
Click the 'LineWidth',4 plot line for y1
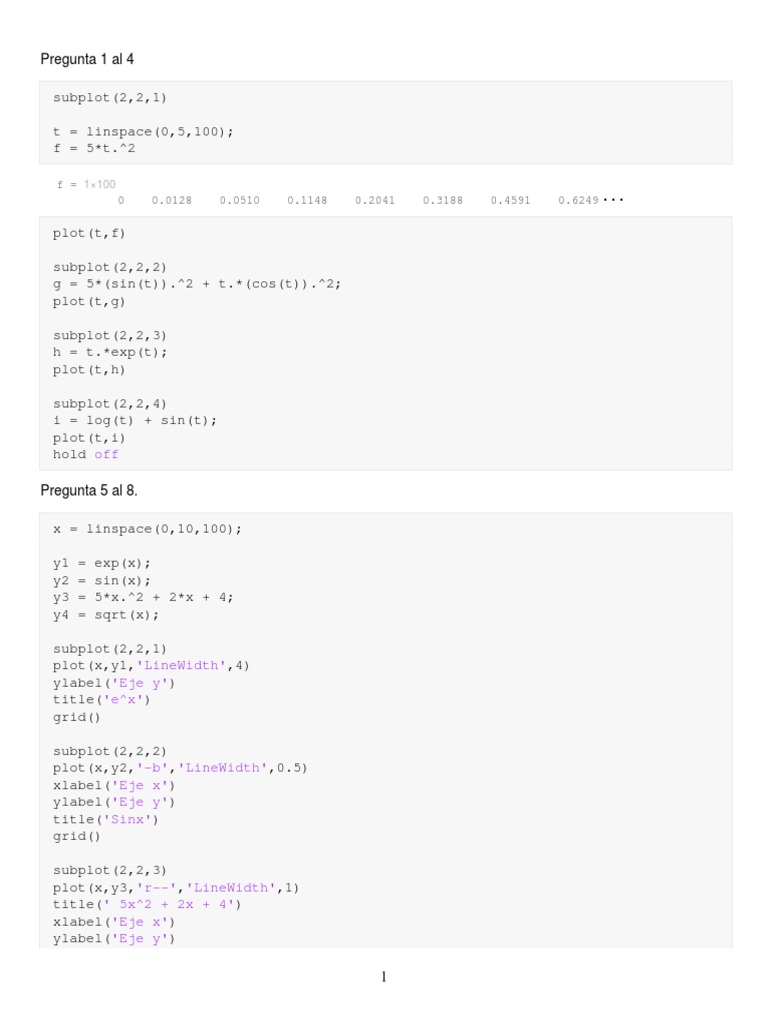point(151,665)
